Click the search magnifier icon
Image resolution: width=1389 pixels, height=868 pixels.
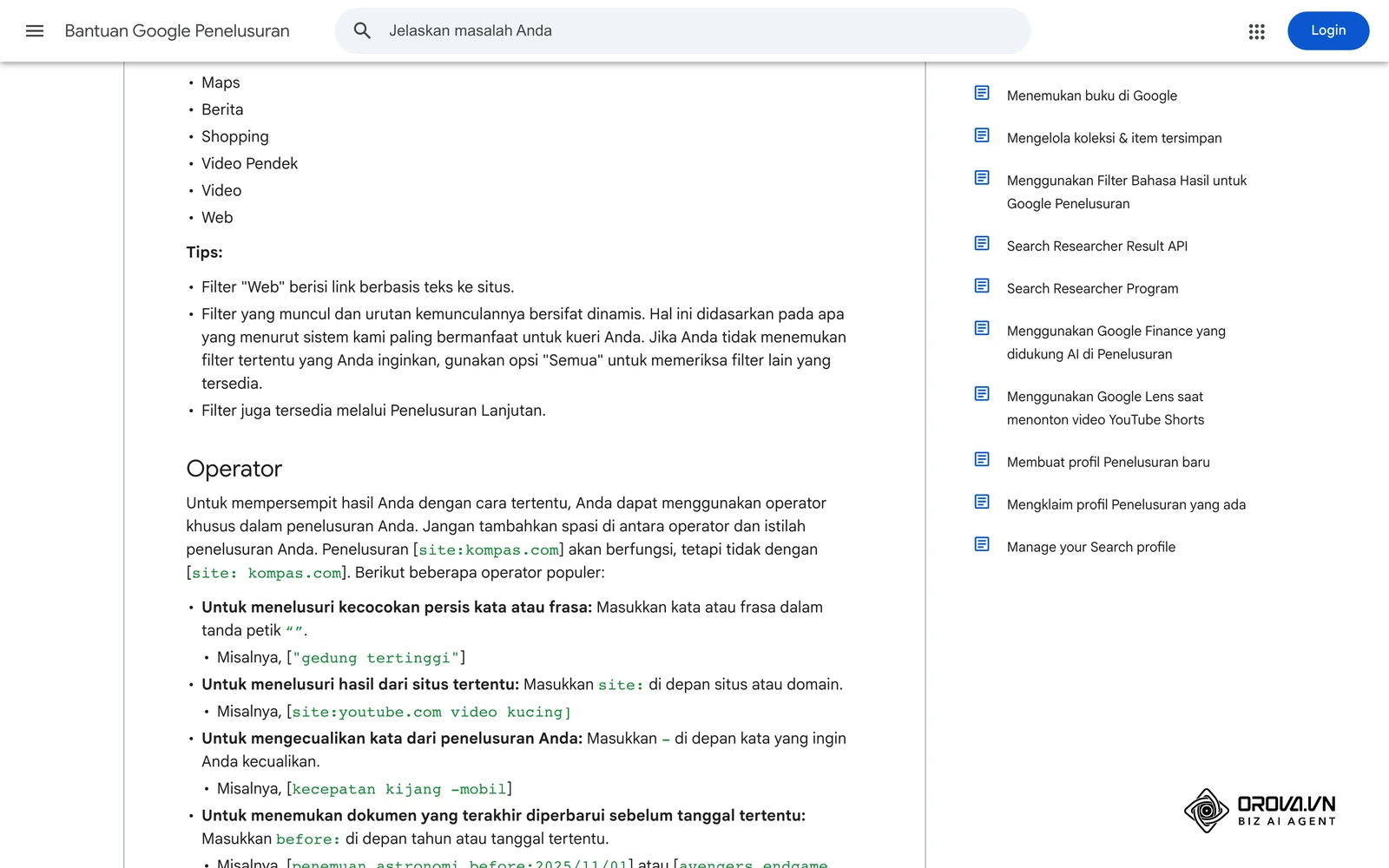click(x=362, y=31)
